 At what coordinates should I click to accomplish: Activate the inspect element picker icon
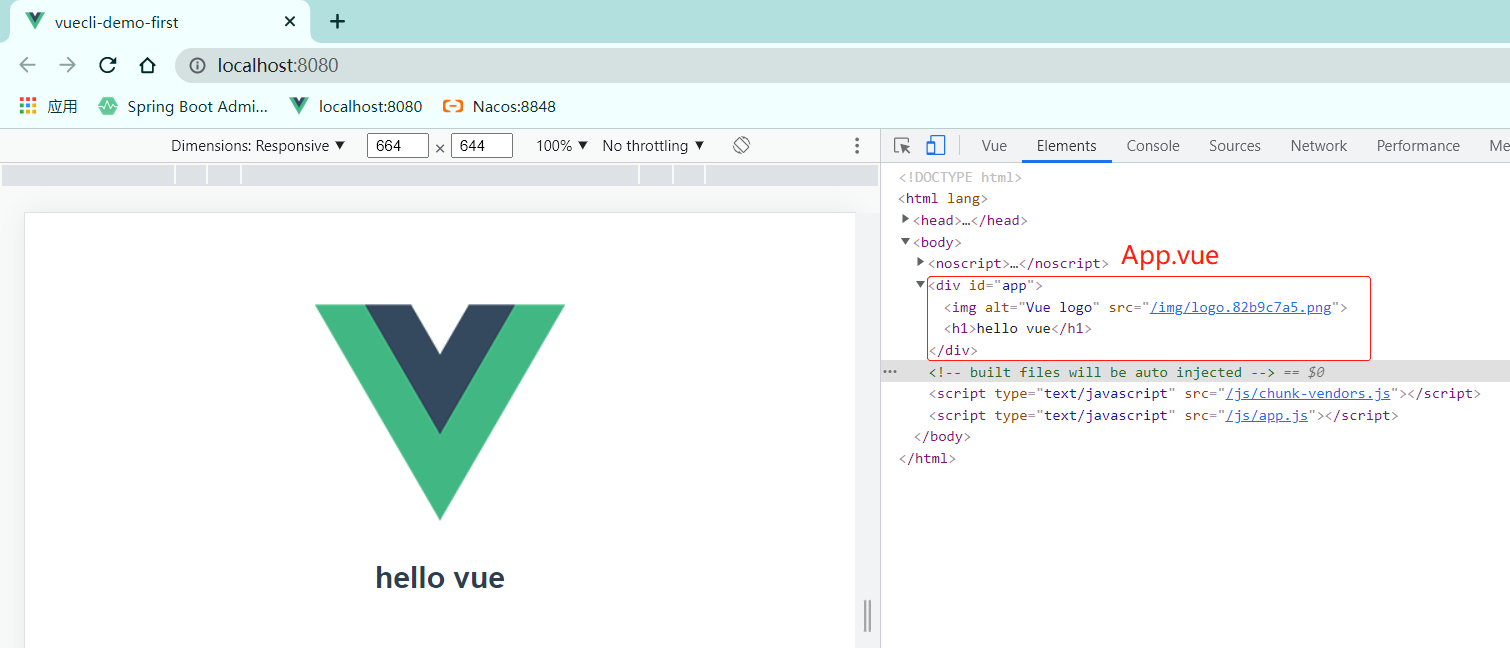click(x=902, y=146)
